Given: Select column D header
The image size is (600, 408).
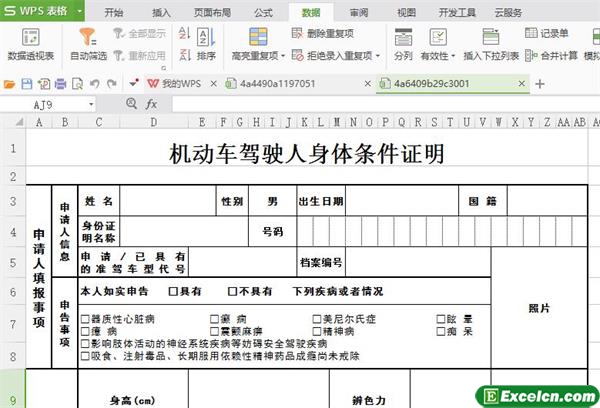Looking at the screenshot, I should [x=154, y=122].
